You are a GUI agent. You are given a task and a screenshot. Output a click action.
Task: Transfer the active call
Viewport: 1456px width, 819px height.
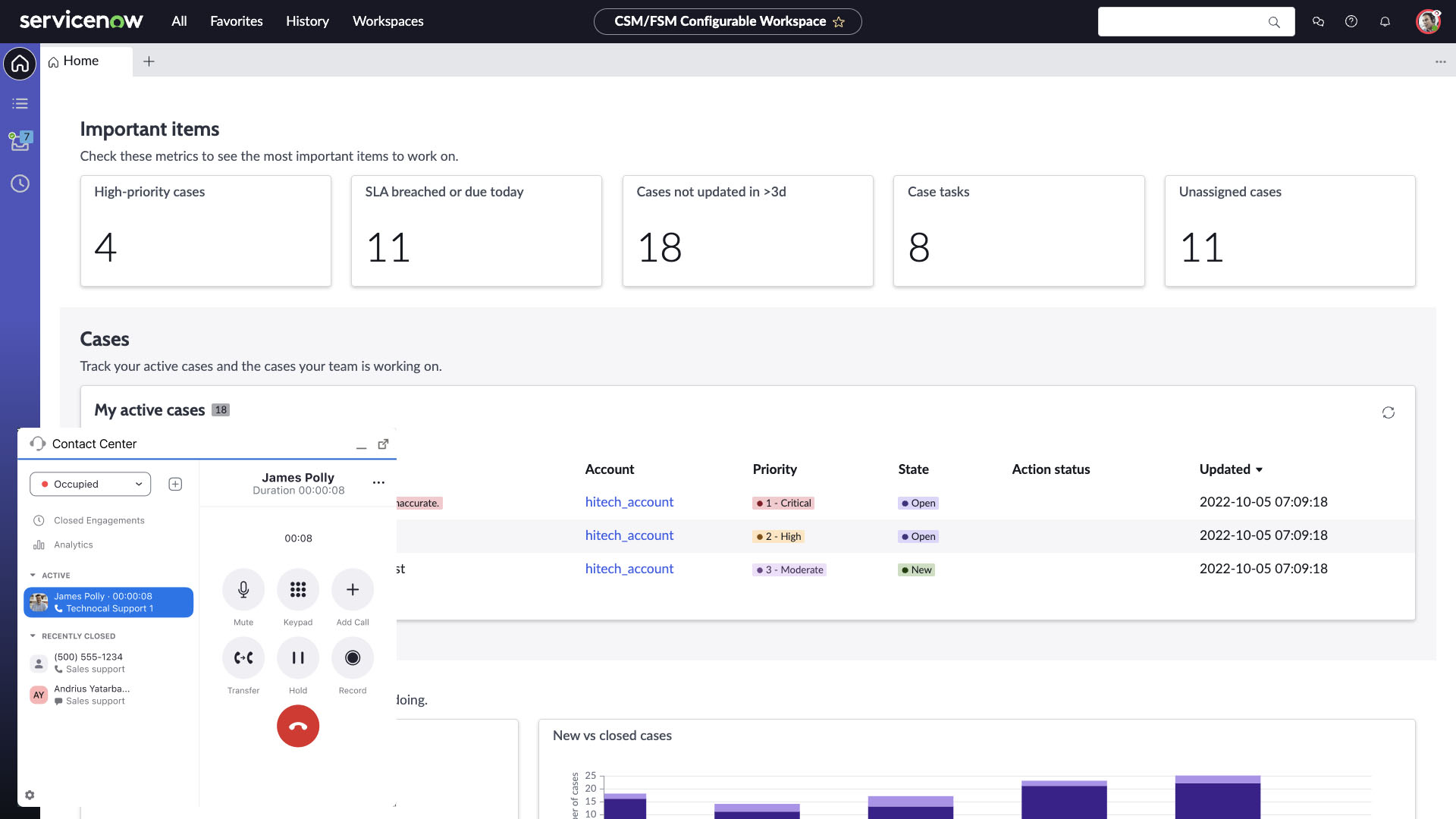(x=243, y=658)
